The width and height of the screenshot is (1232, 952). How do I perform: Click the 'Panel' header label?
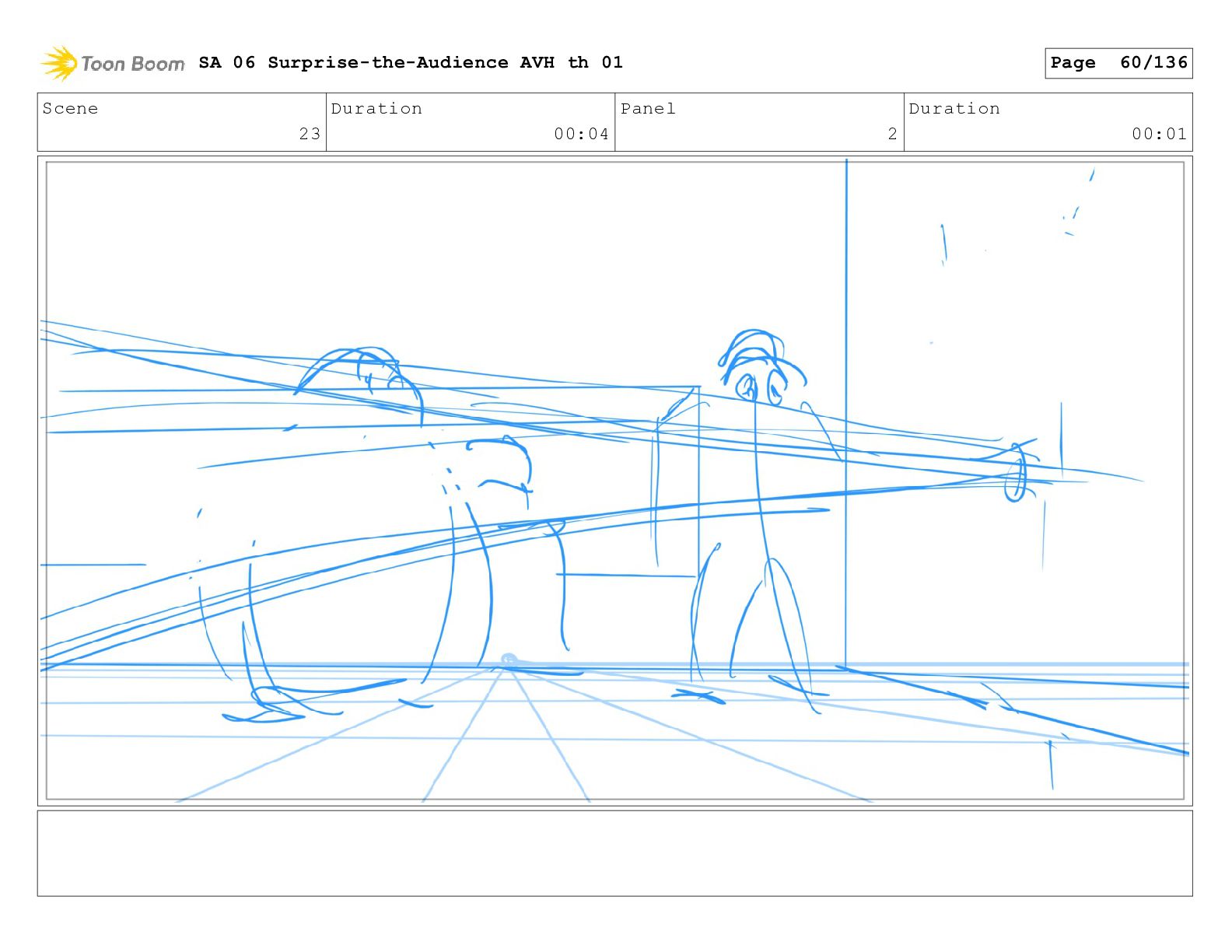648,108
